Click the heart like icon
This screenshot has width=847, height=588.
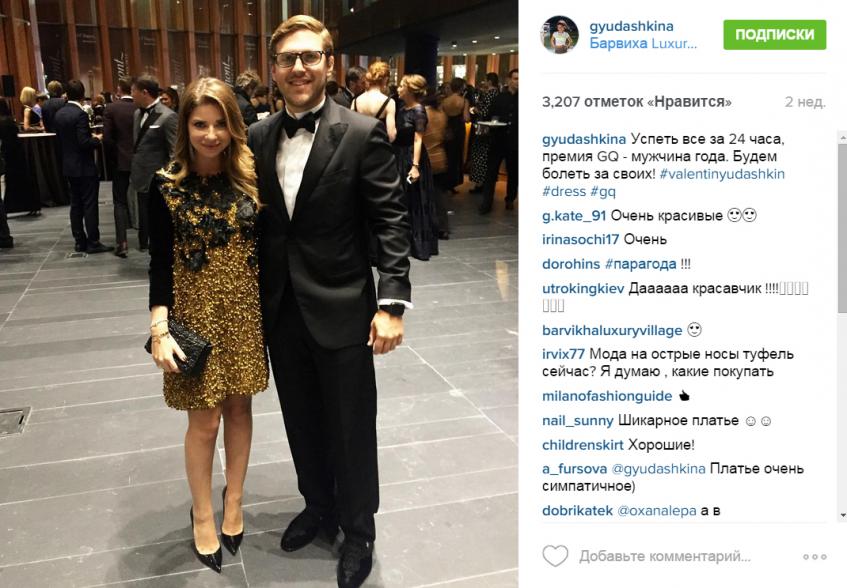click(555, 556)
